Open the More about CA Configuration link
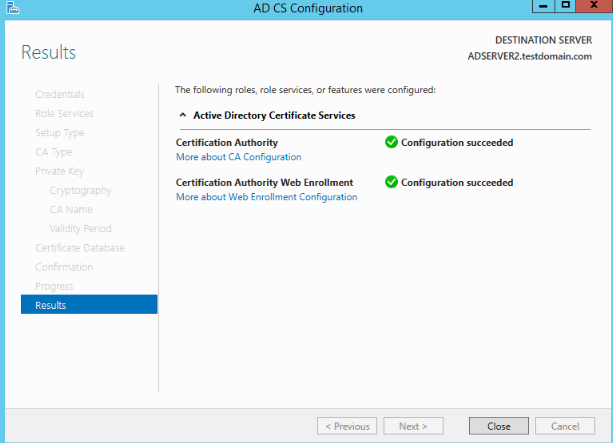The image size is (613, 443). [x=238, y=157]
